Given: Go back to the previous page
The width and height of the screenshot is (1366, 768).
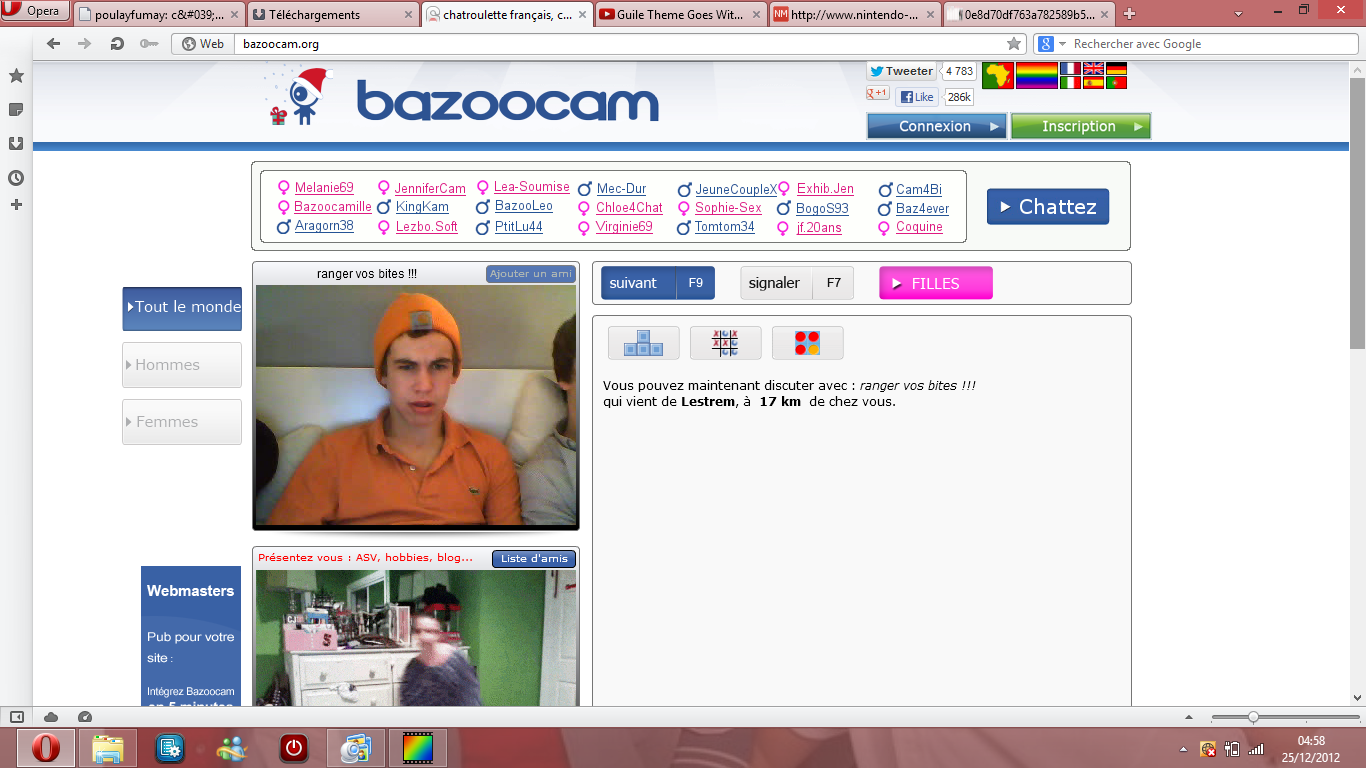Looking at the screenshot, I should point(54,44).
